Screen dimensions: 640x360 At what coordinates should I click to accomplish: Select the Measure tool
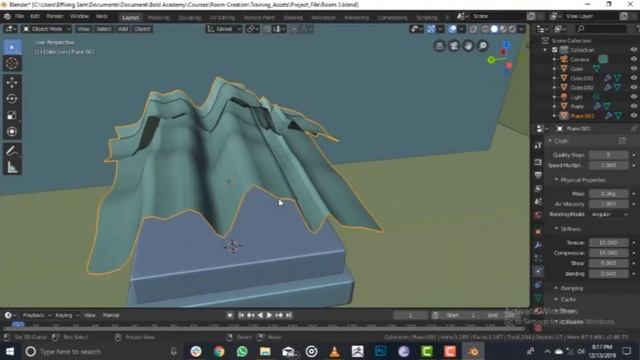point(12,167)
